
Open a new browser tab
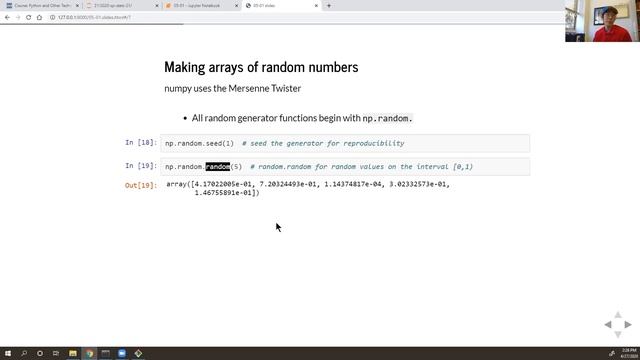(329, 6)
